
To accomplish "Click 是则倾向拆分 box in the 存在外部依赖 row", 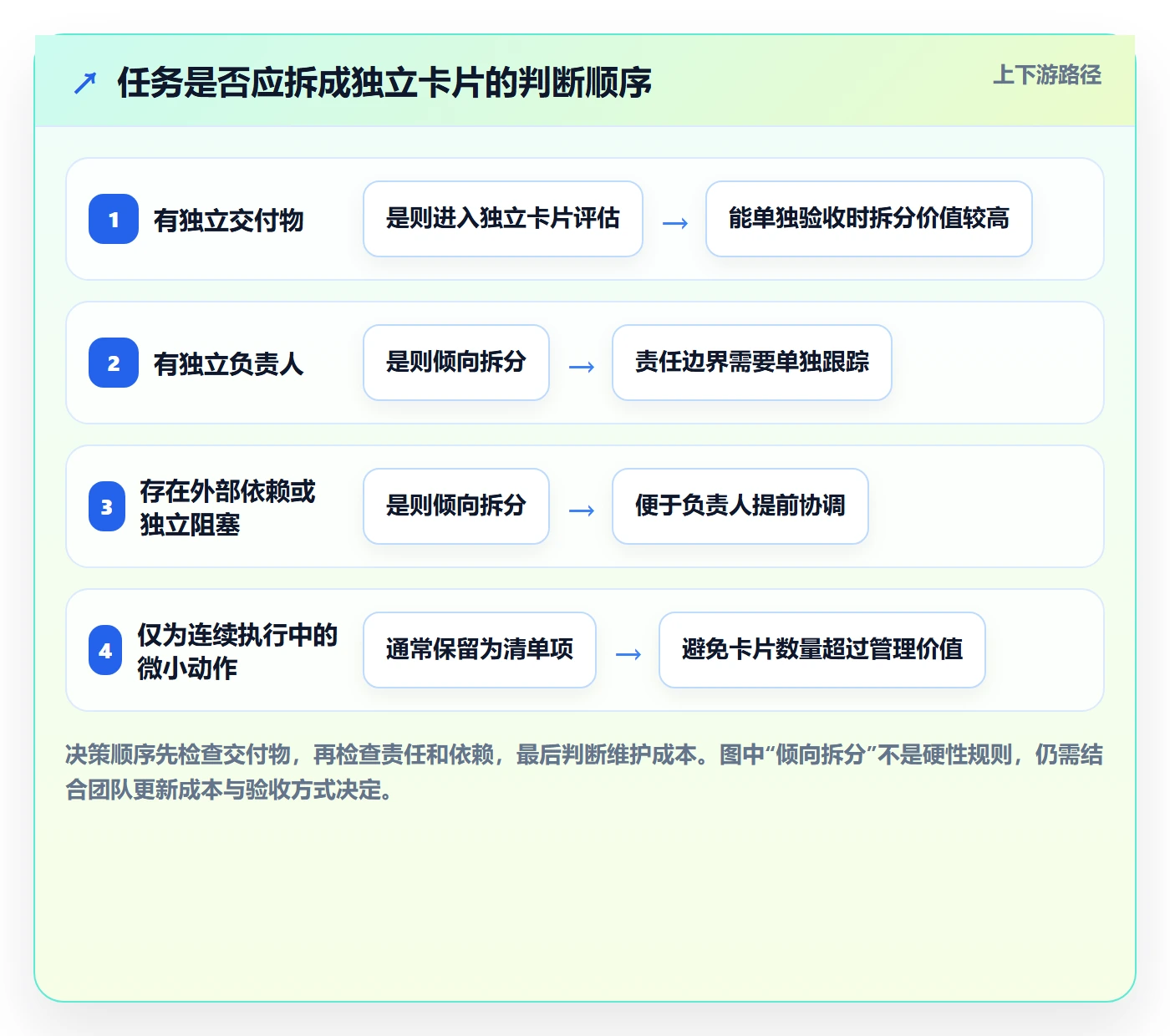I will pos(456,506).
